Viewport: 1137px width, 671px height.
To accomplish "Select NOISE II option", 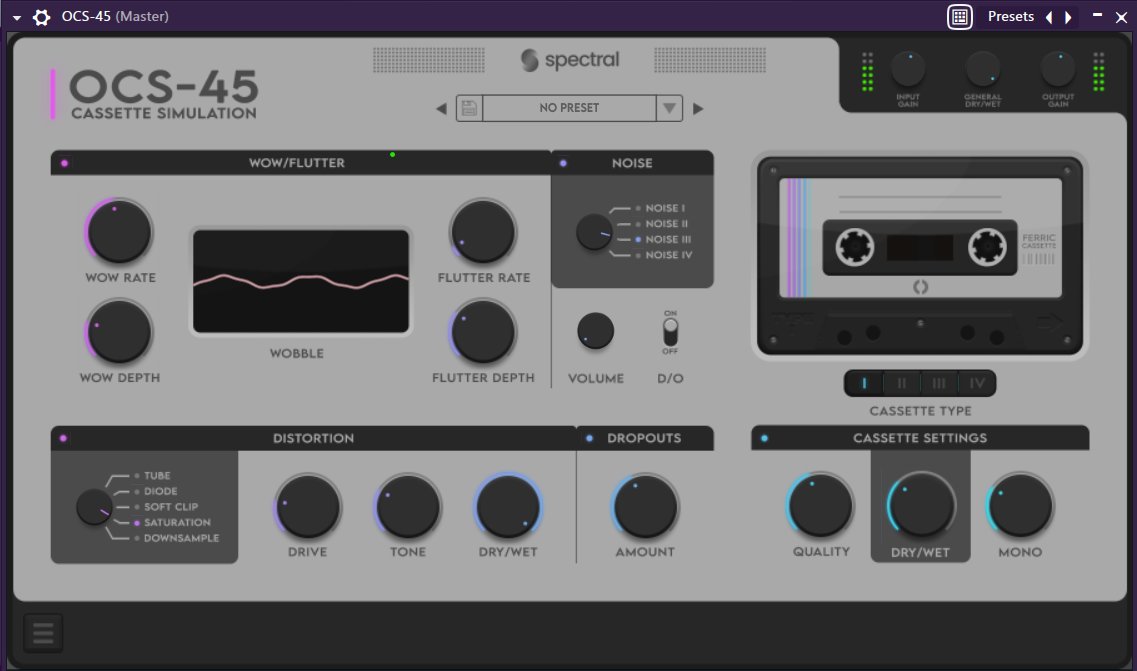I will (x=666, y=224).
